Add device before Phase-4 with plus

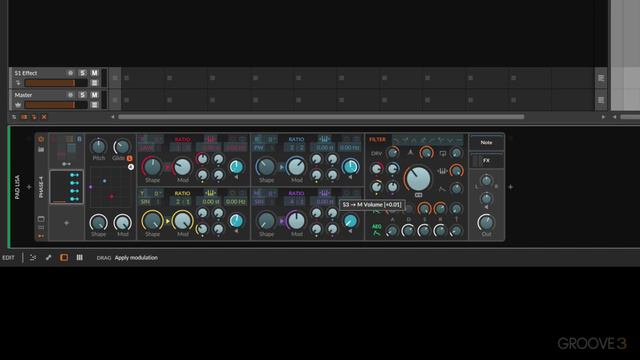[x=29, y=187]
